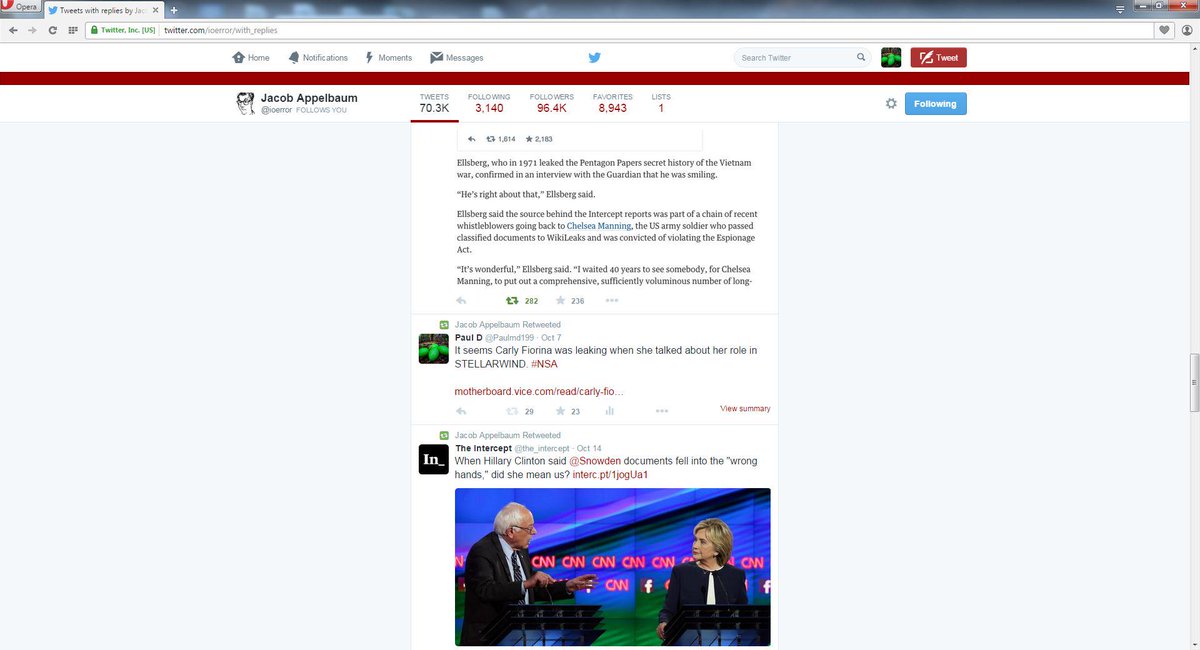Open the Opera tab menu icon beside the window controls
Viewport: 1200px width, 650px height.
(1121, 7)
